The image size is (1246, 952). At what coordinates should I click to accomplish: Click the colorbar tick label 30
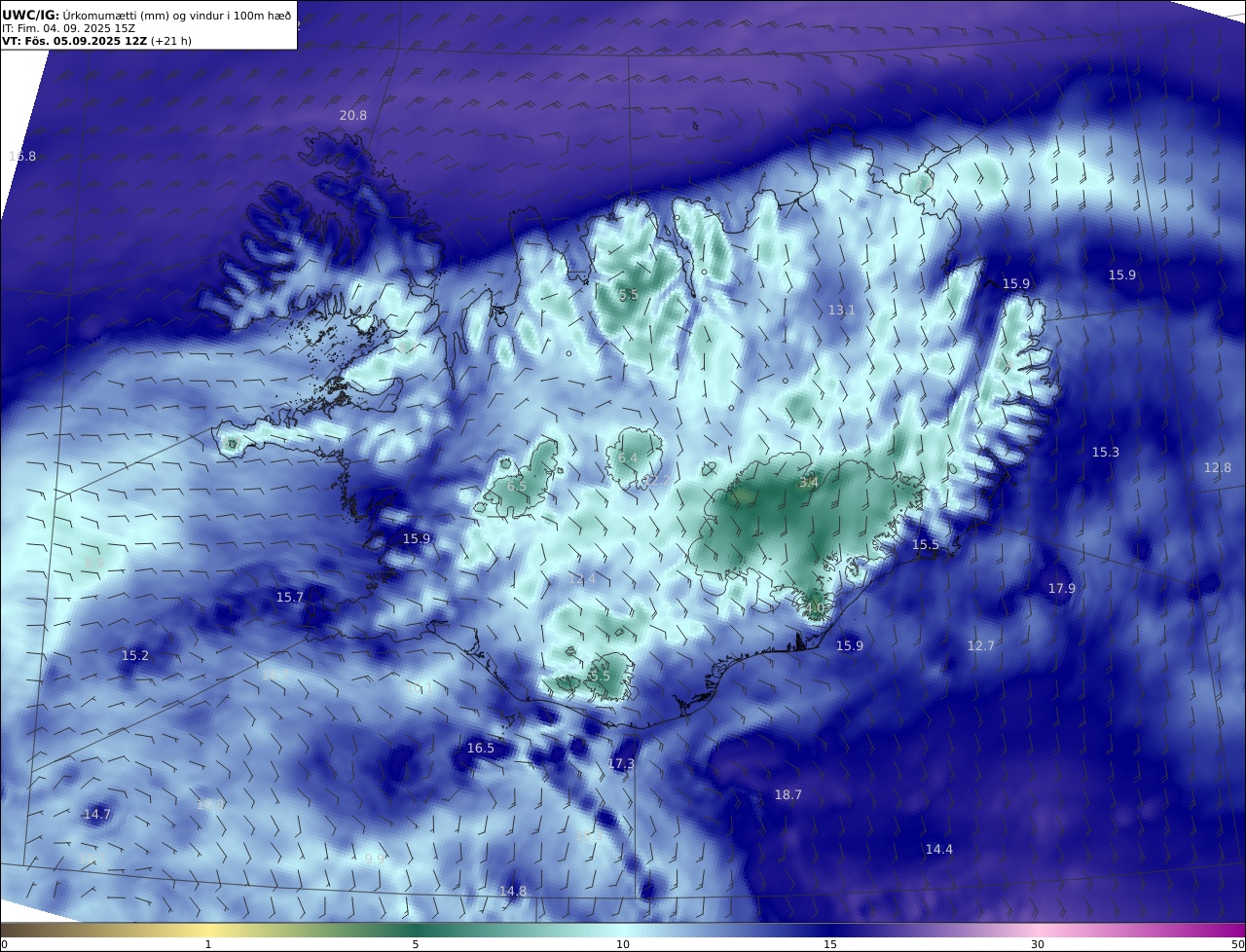pos(1038,944)
